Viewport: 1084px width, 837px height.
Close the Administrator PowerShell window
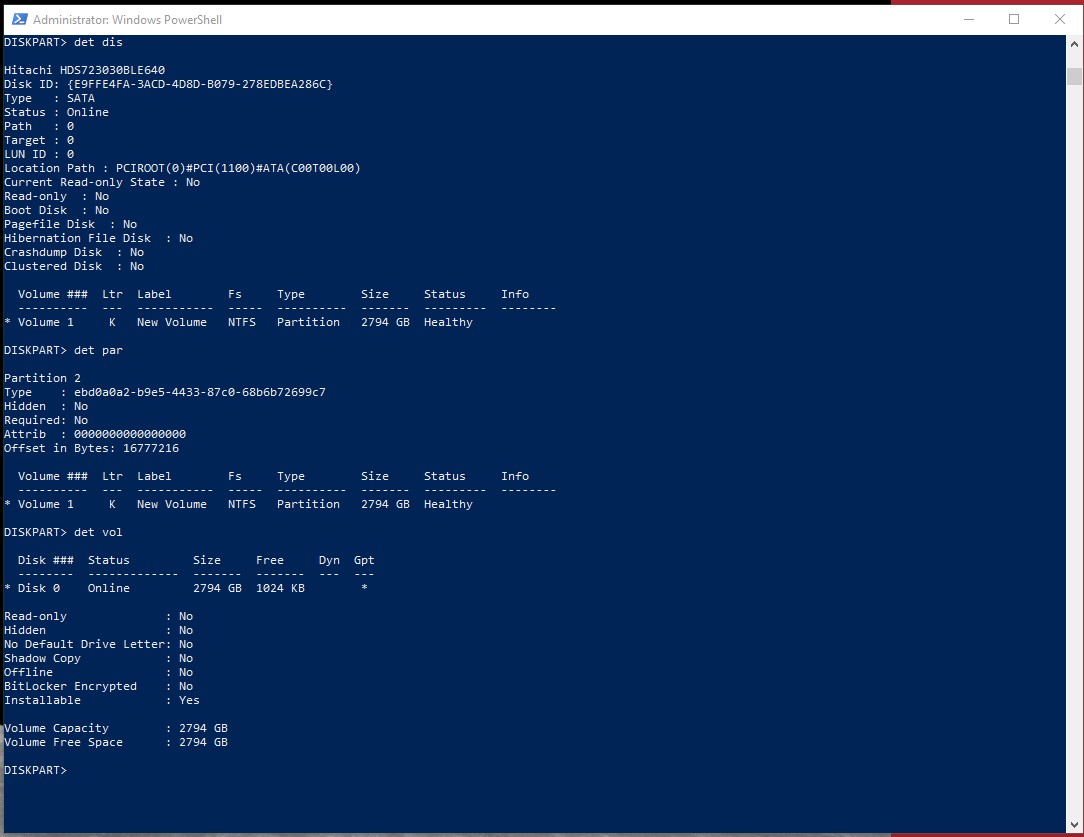1060,19
